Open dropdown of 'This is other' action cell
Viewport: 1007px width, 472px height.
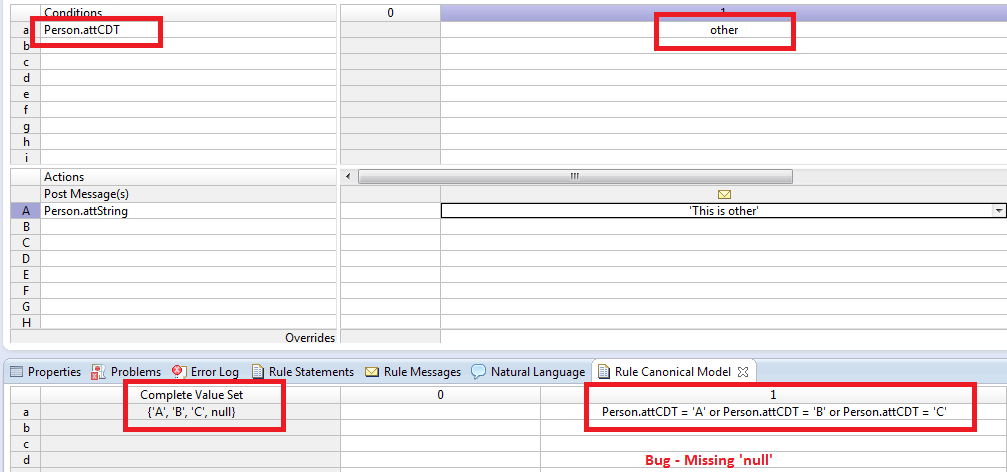999,211
